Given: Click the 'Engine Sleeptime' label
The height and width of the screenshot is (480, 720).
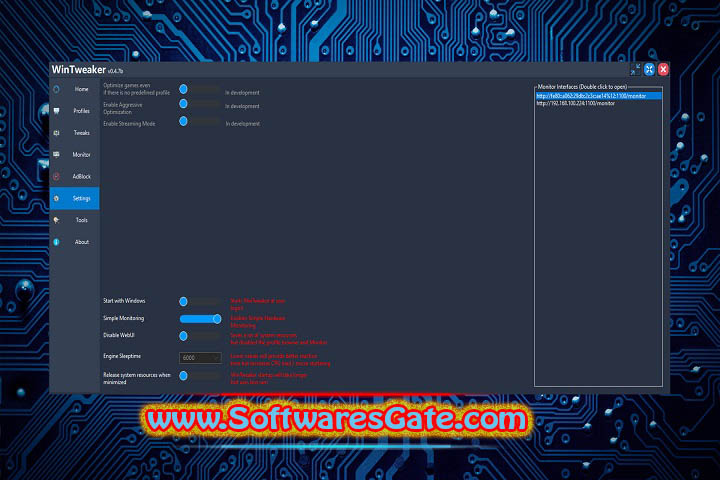Looking at the screenshot, I should [x=122, y=356].
